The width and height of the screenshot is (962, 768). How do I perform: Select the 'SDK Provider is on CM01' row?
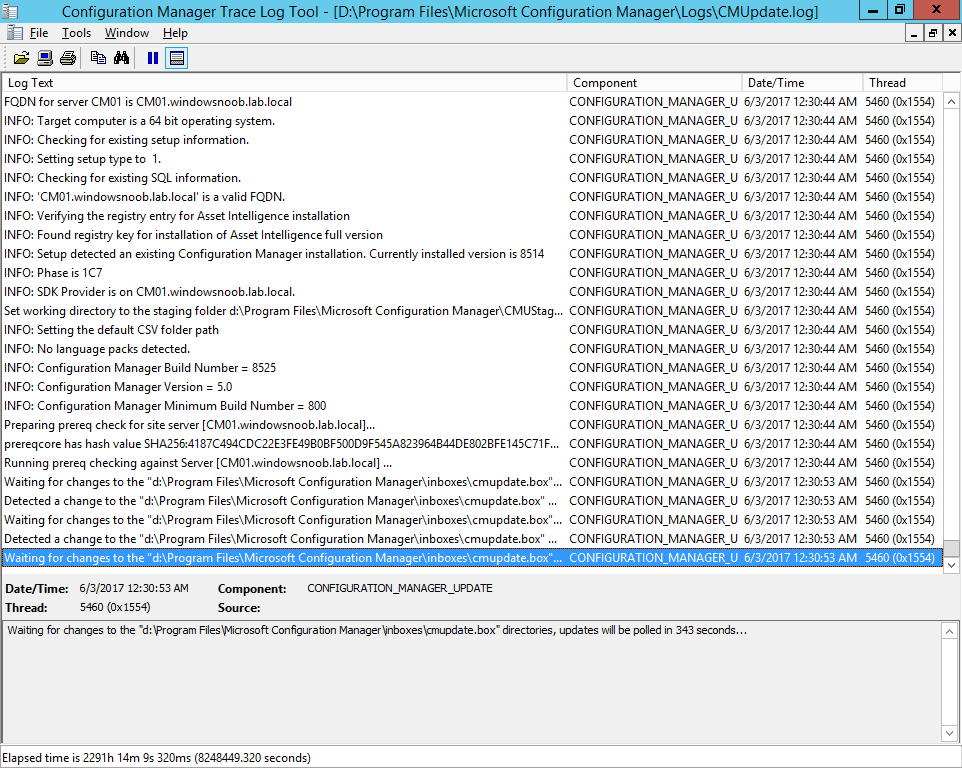tap(472, 292)
